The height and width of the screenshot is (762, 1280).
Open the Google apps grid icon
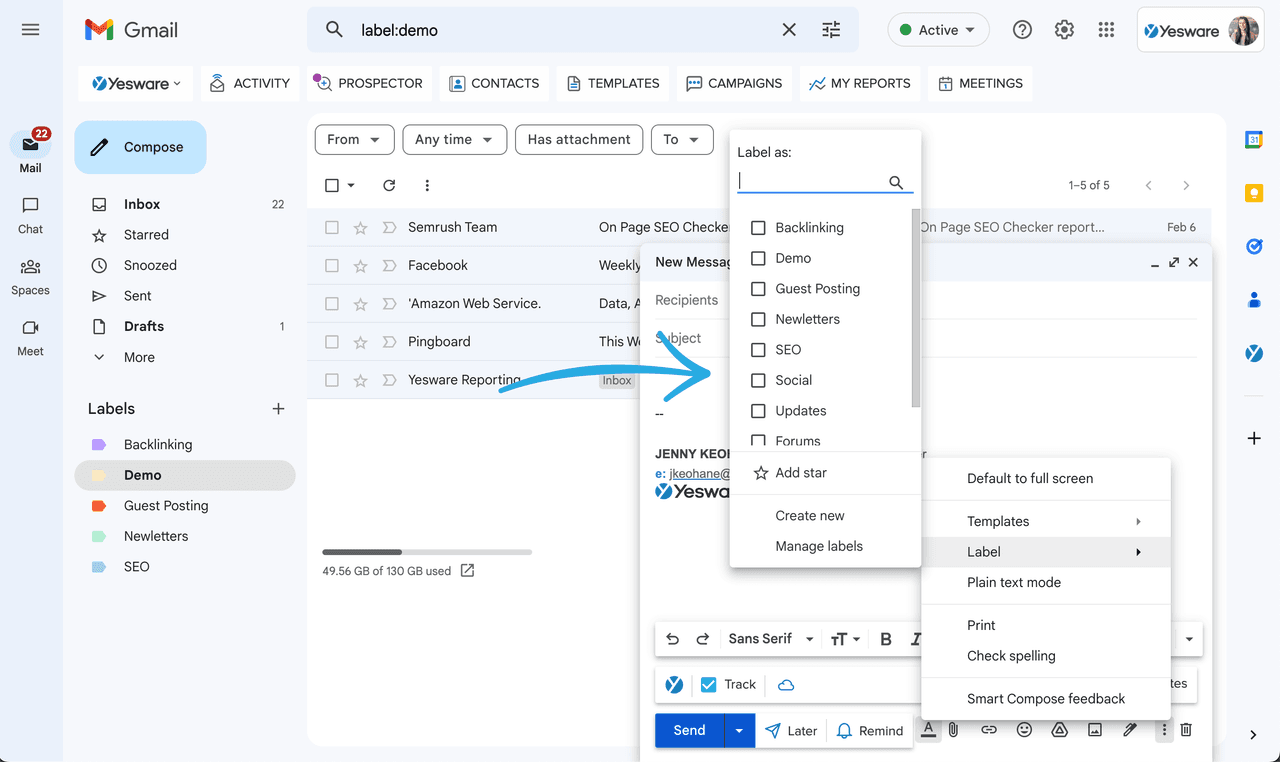coord(1106,30)
